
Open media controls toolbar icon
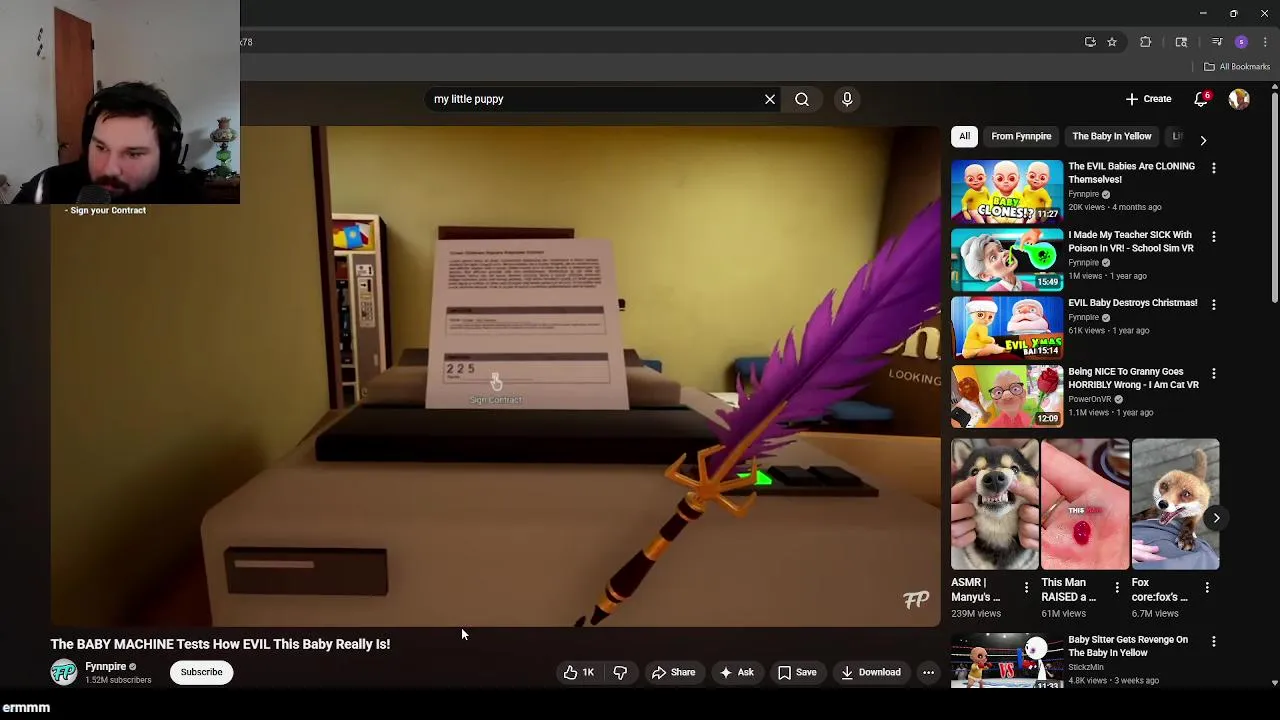click(x=1217, y=42)
